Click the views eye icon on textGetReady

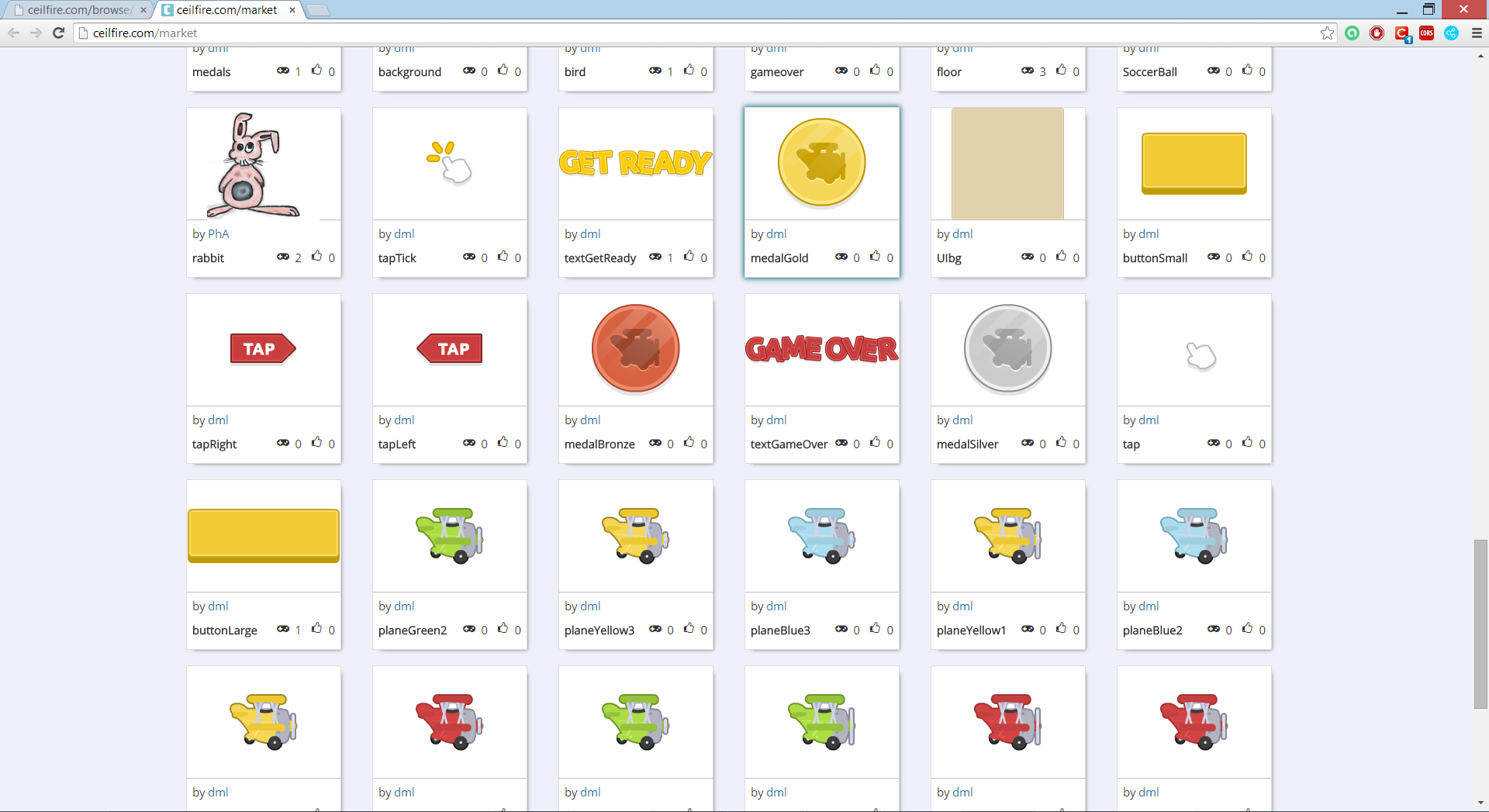(655, 257)
